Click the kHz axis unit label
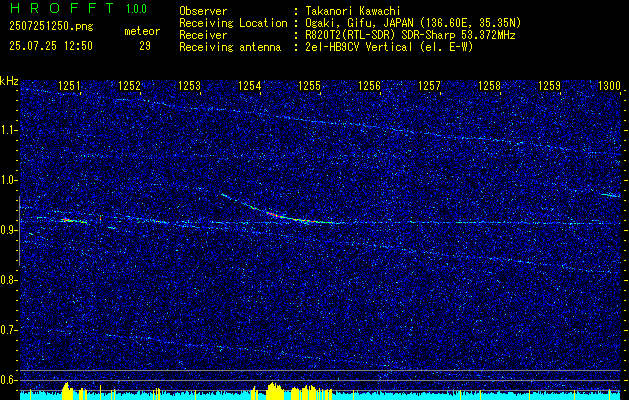Viewport: 629px width, 400px height. [9, 81]
